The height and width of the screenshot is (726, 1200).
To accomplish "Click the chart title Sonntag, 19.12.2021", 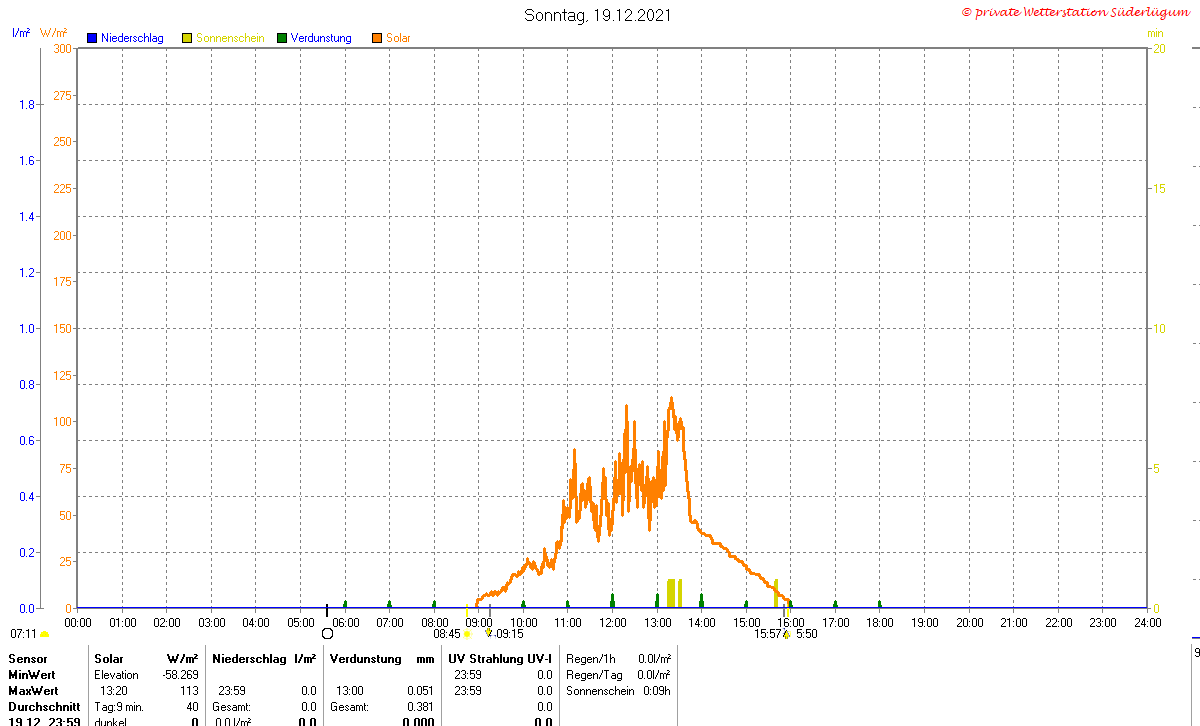I will [598, 15].
